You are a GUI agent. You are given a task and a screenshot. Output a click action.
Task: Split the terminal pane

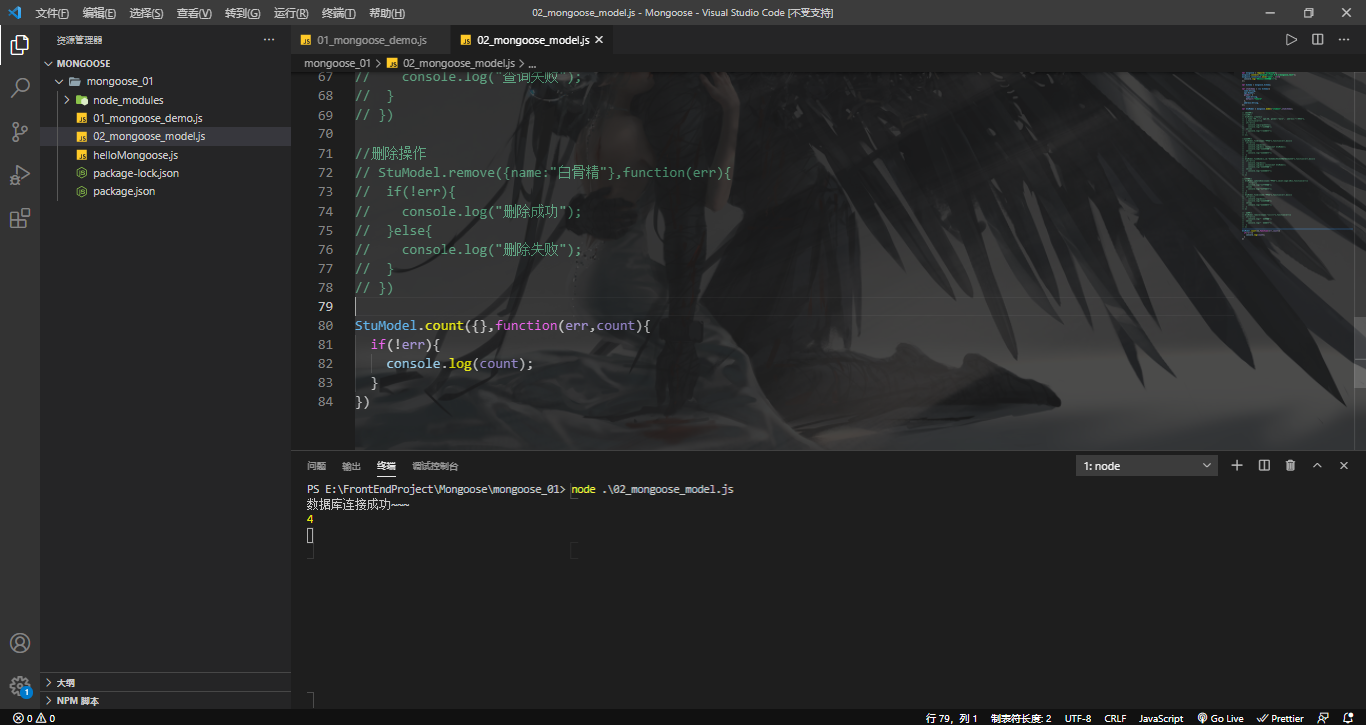click(x=1264, y=465)
